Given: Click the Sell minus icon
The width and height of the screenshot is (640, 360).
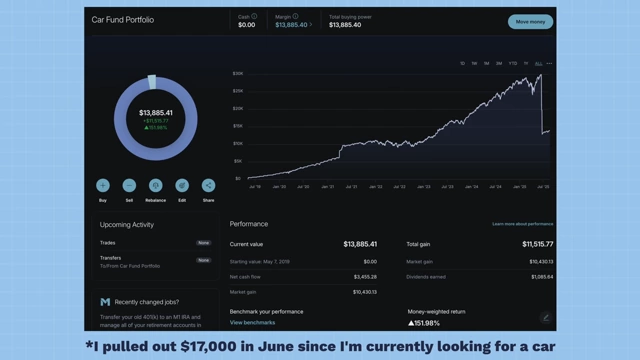Looking at the screenshot, I should point(129,185).
